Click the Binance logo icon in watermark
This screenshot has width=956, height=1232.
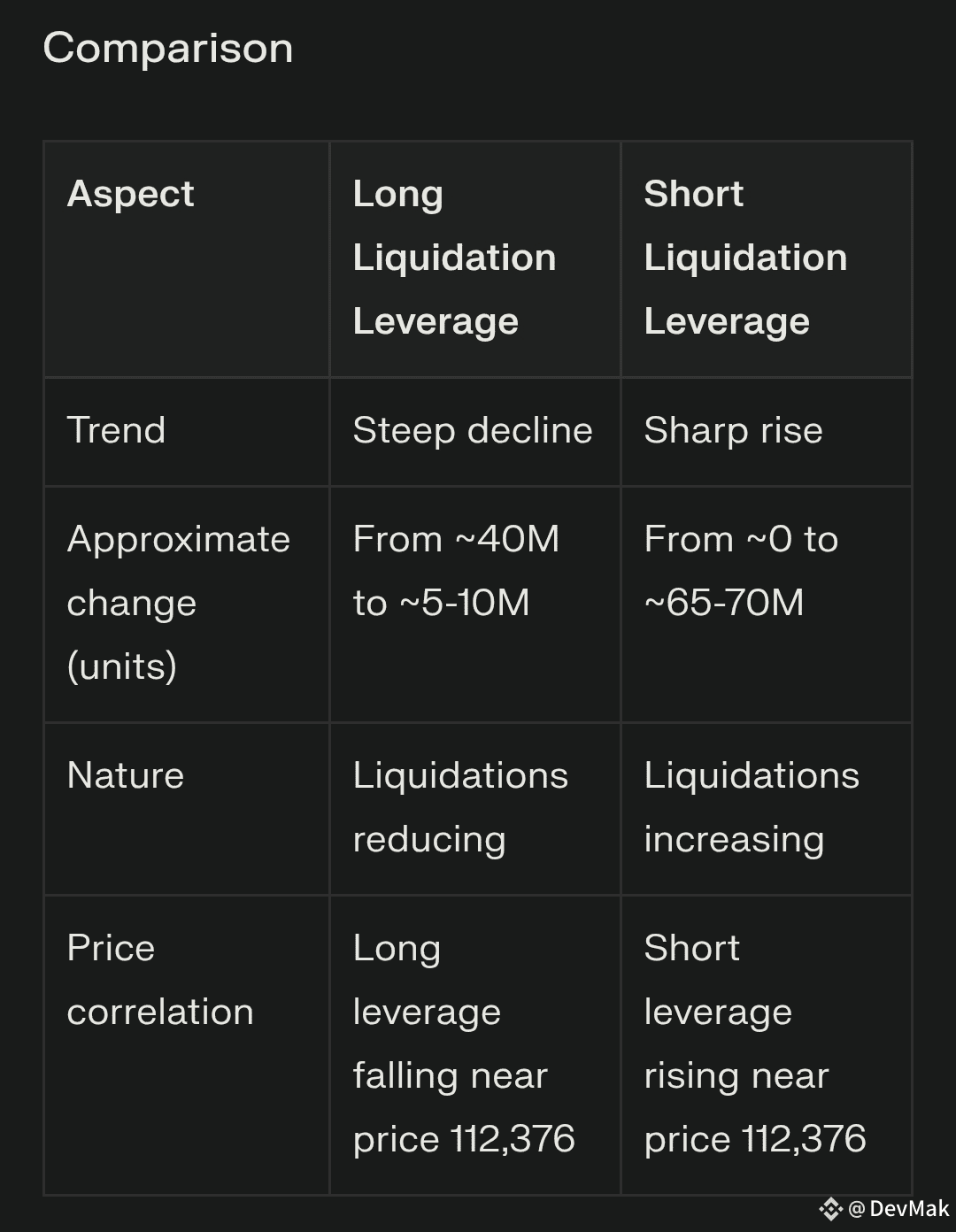(x=830, y=1209)
